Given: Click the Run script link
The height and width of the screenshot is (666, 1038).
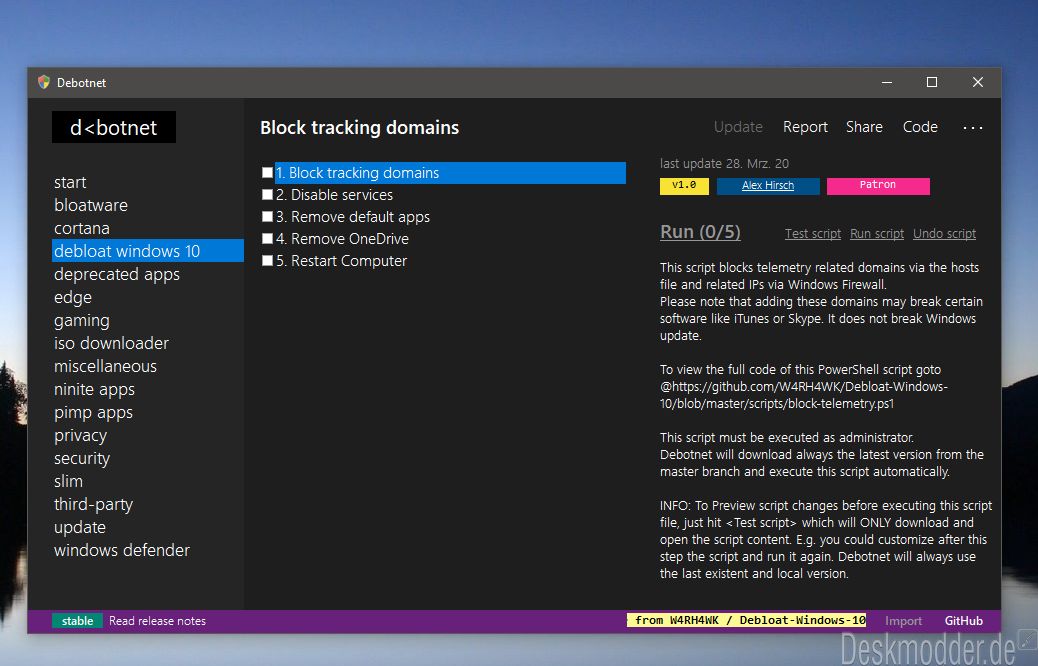Looking at the screenshot, I should point(876,234).
